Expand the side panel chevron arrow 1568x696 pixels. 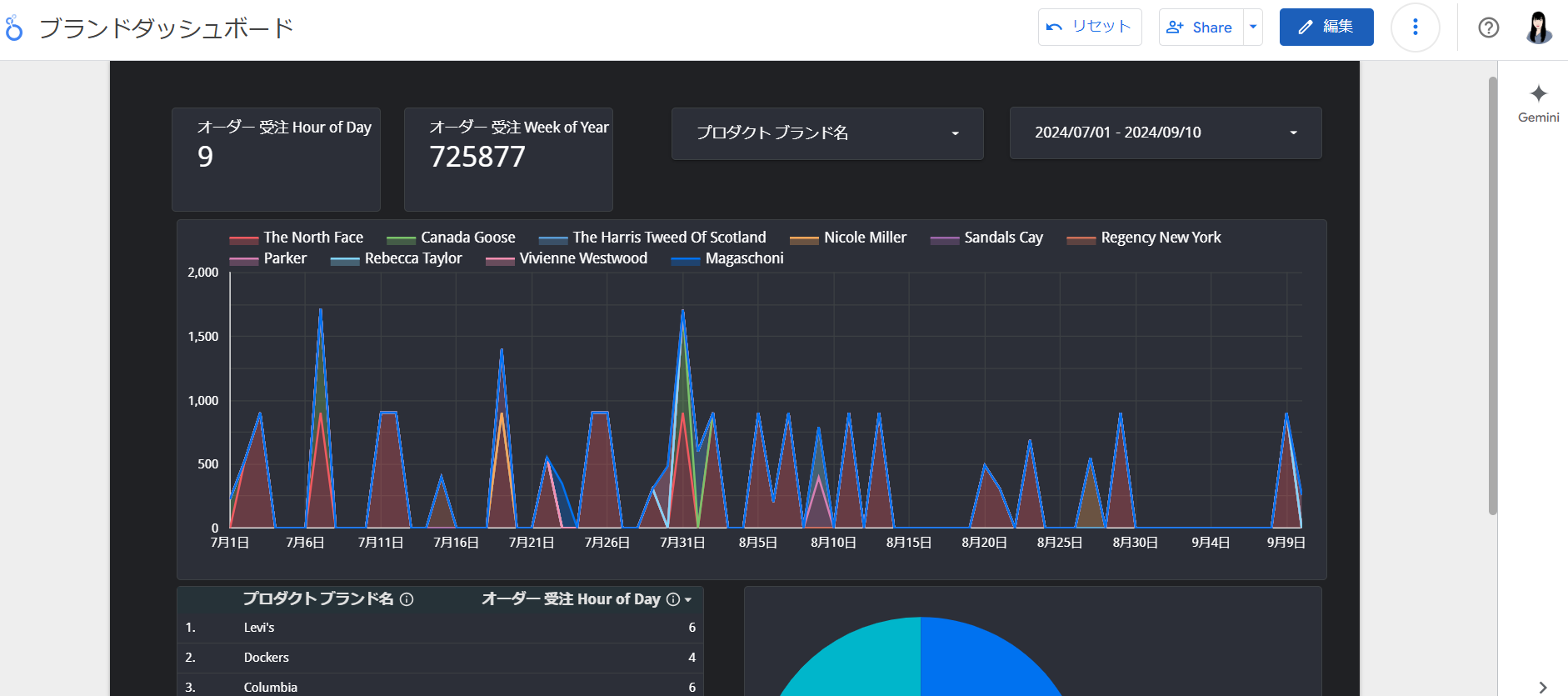(1543, 687)
